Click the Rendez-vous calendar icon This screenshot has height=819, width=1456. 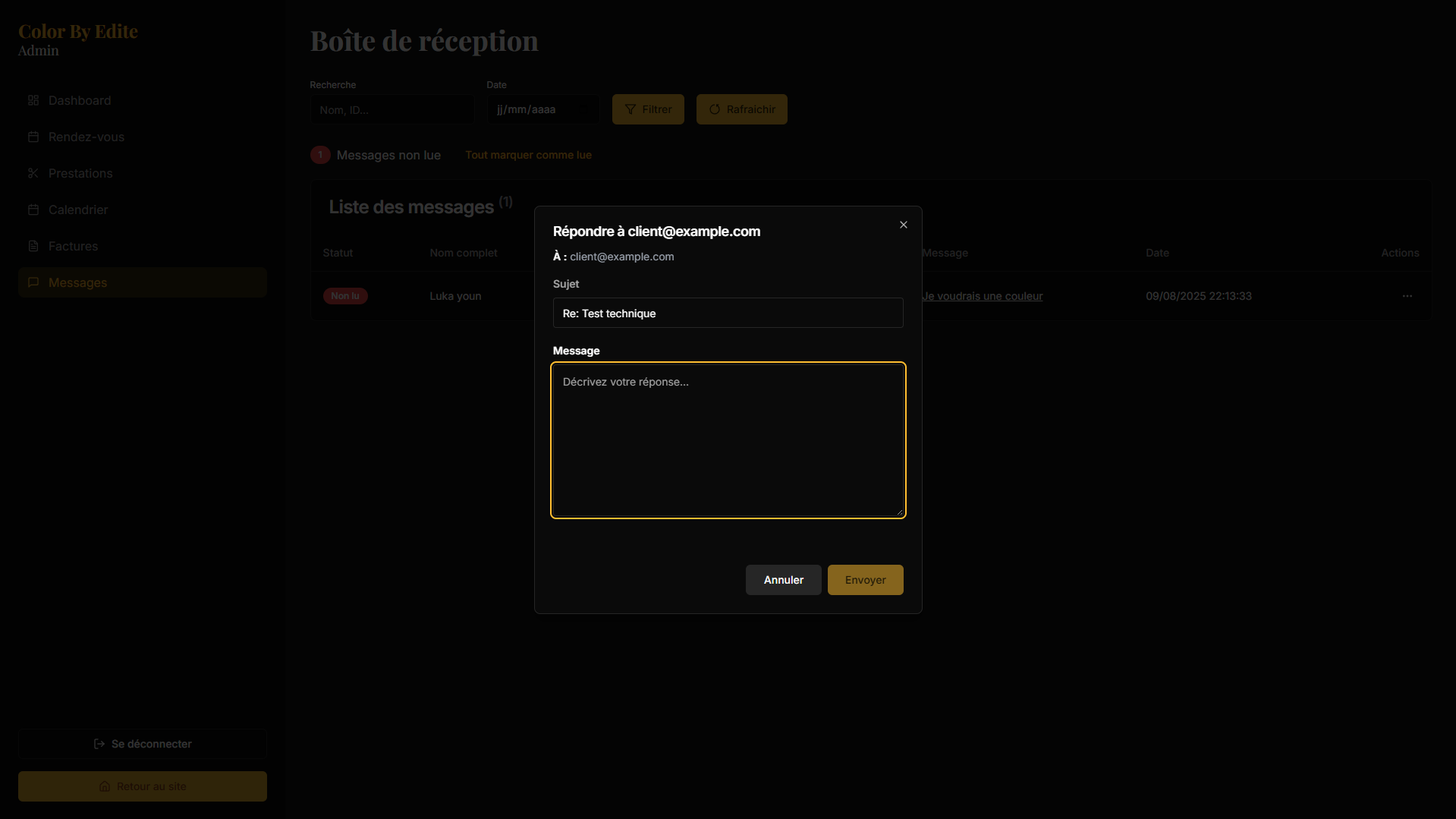[33, 137]
